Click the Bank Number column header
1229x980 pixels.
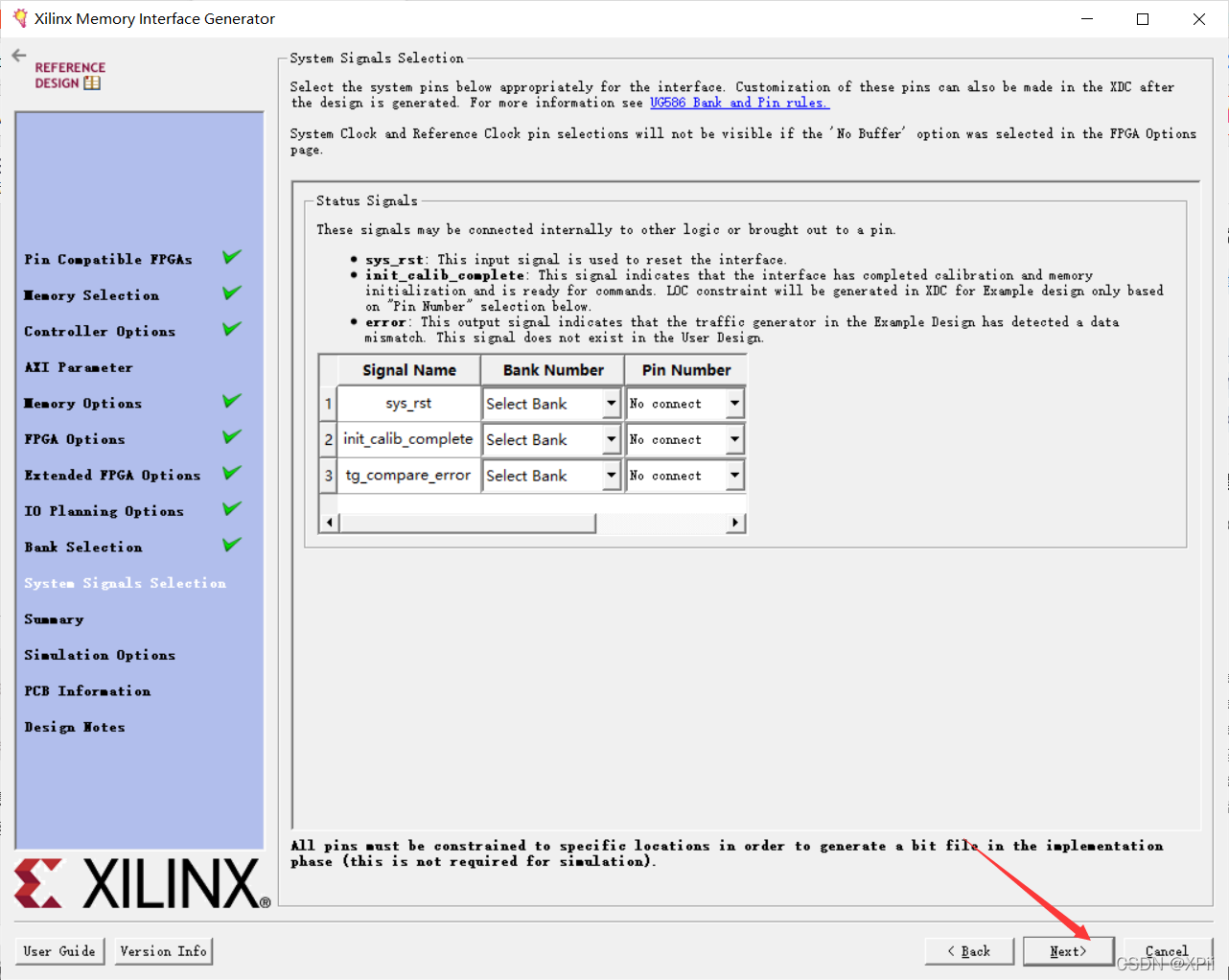[x=553, y=370]
